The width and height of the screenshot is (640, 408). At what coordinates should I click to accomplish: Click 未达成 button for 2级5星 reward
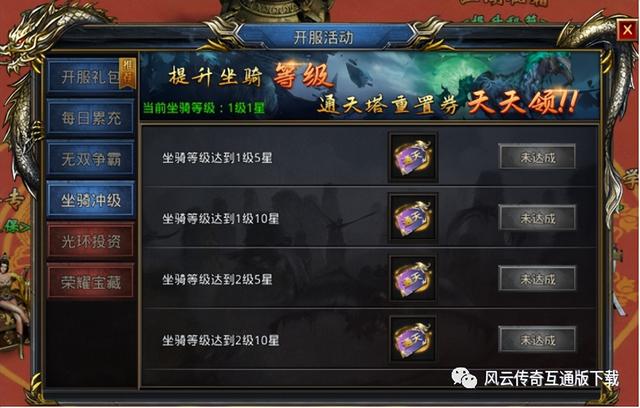(537, 279)
